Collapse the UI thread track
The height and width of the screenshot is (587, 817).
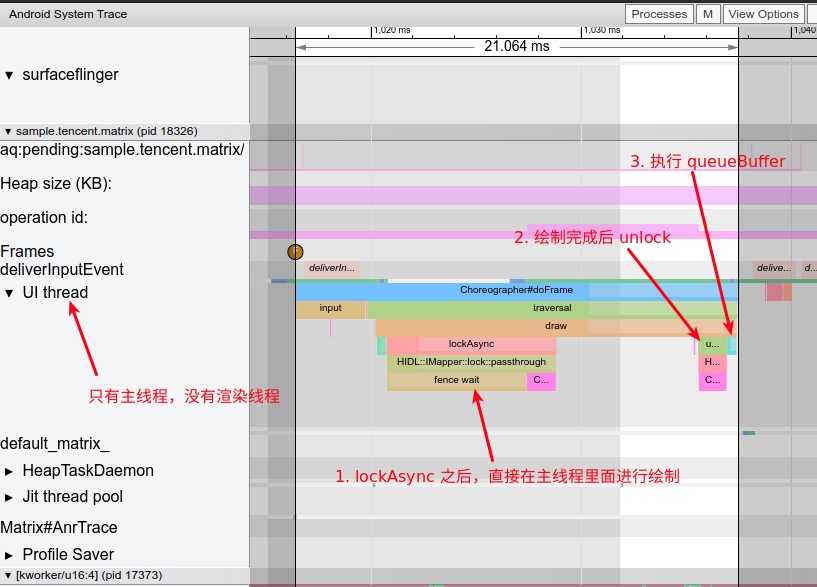10,293
